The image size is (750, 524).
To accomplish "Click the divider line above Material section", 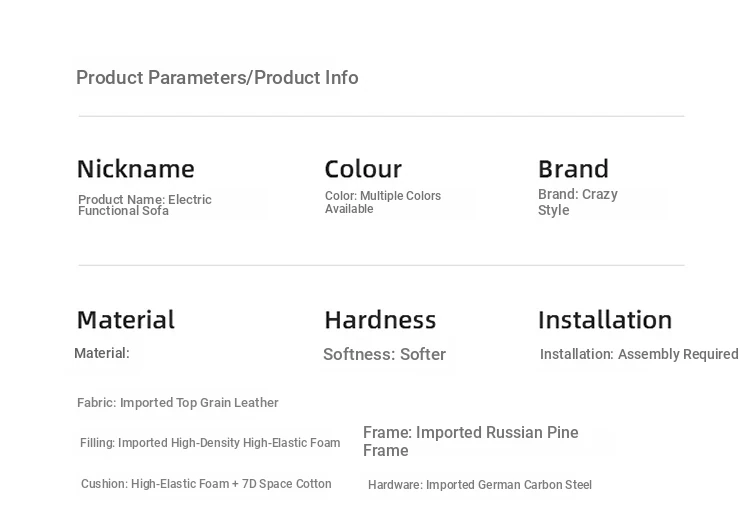I will (x=381, y=265).
